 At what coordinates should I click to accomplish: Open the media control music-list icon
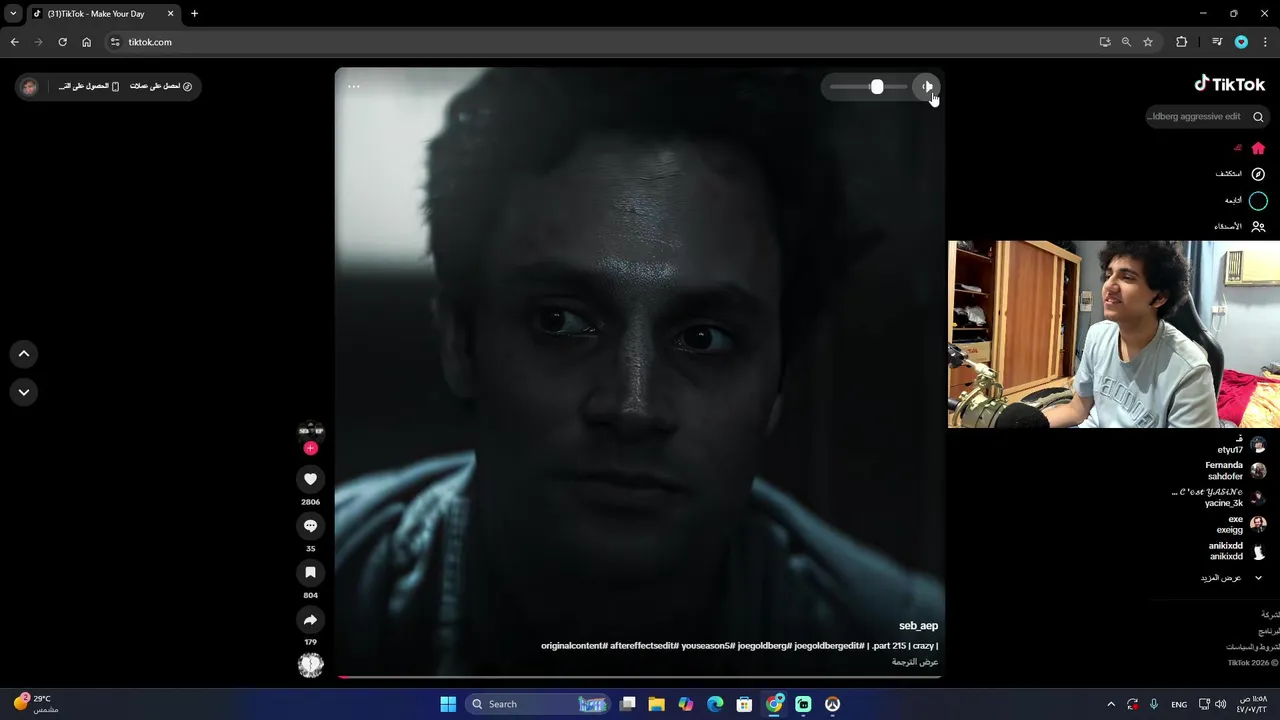(x=1217, y=42)
